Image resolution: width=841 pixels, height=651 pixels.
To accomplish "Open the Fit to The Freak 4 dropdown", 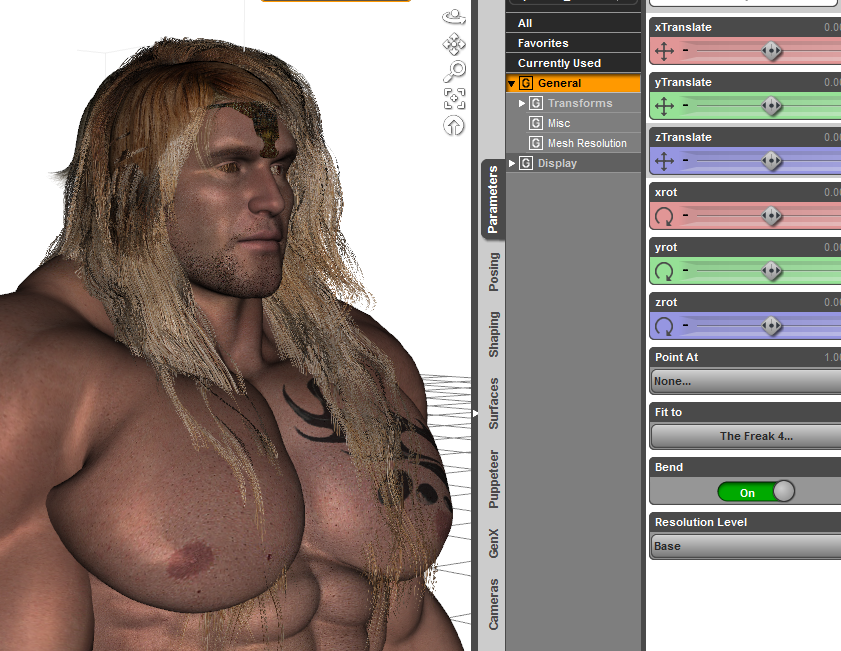I will pyautogui.click(x=746, y=436).
